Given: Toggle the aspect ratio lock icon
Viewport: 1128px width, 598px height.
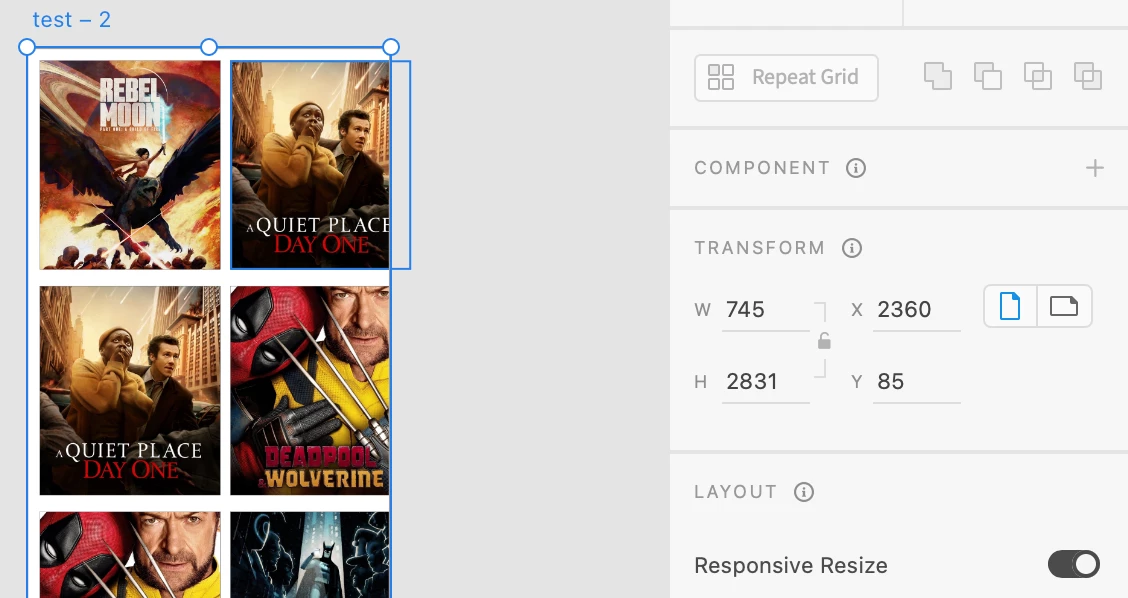Looking at the screenshot, I should [x=824, y=341].
